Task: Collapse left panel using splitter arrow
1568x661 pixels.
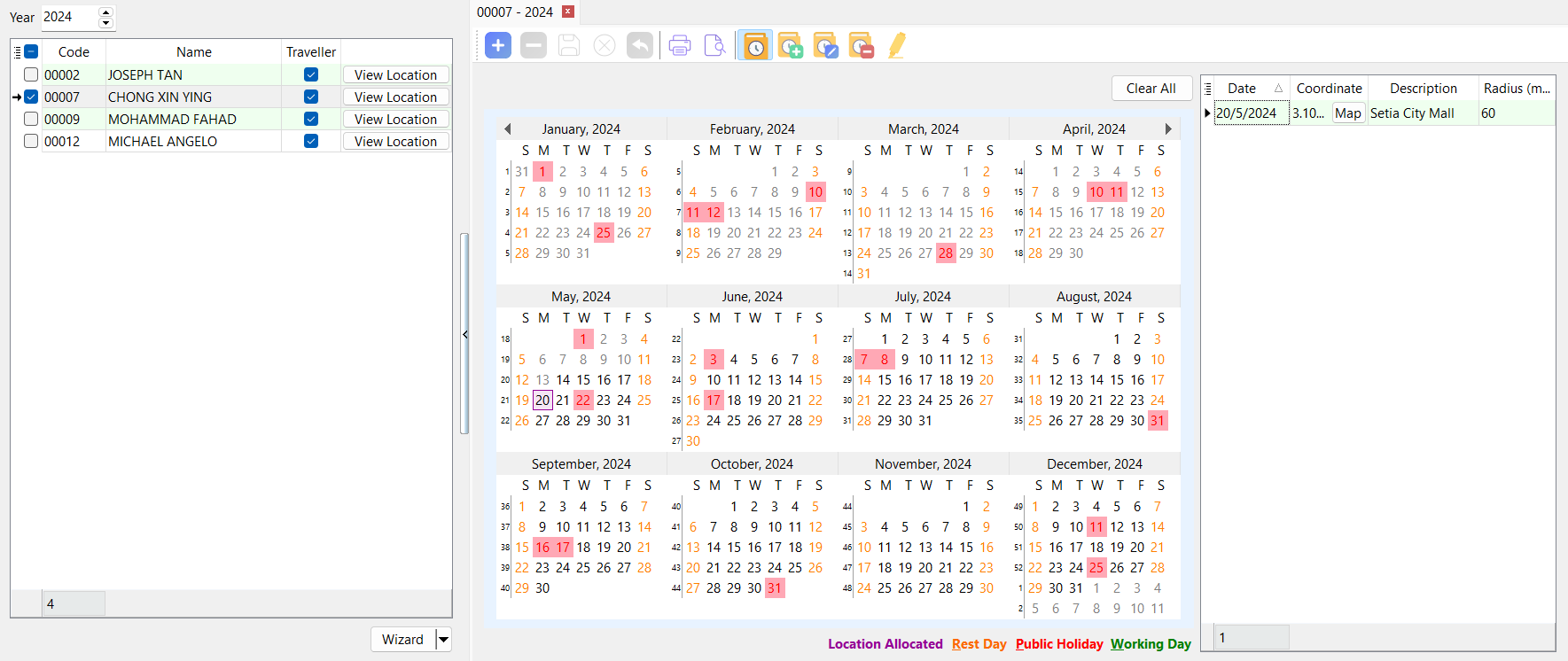Action: point(464,334)
